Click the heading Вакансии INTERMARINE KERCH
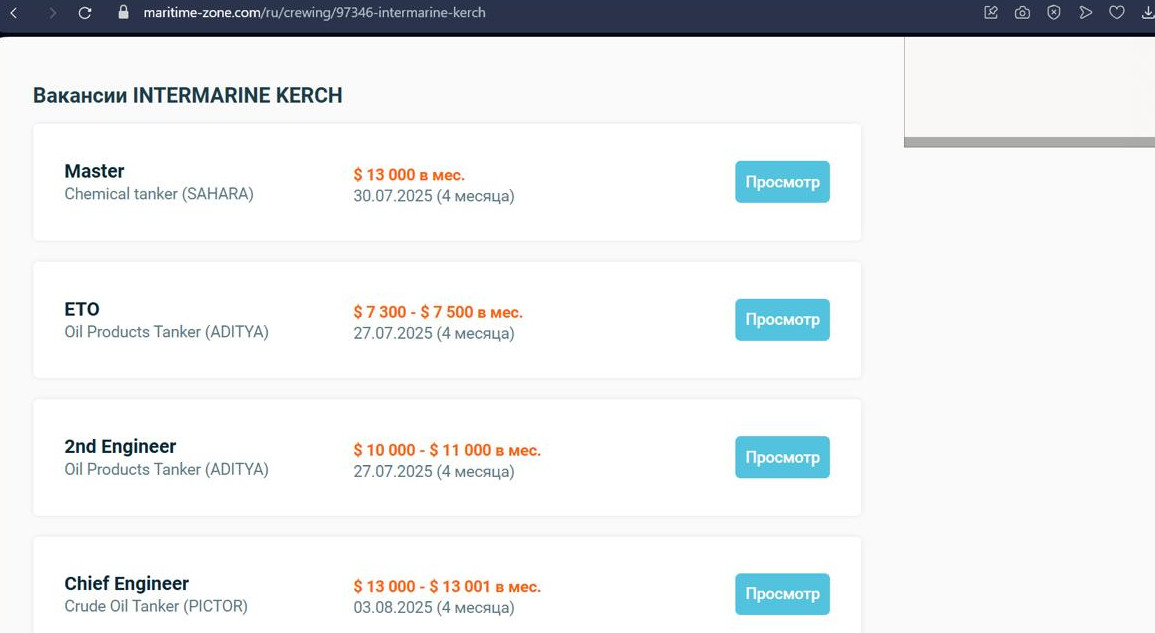1155x633 pixels. click(x=188, y=95)
